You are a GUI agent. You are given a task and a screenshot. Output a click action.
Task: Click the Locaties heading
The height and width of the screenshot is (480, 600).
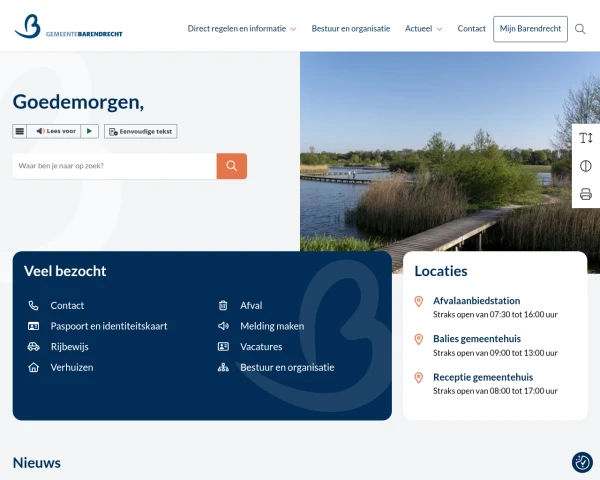pos(441,271)
